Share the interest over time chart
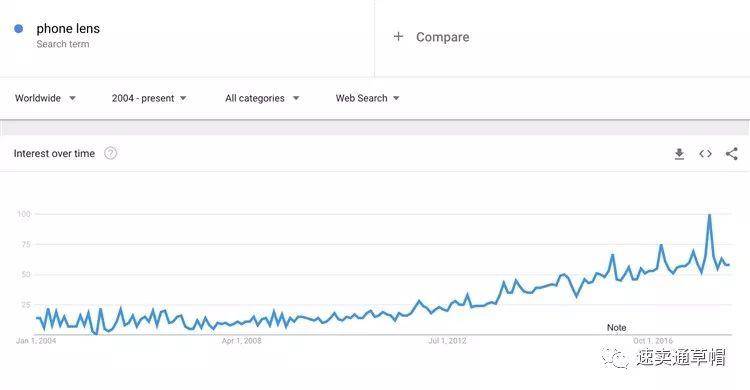This screenshot has height=390, width=750. click(731, 154)
